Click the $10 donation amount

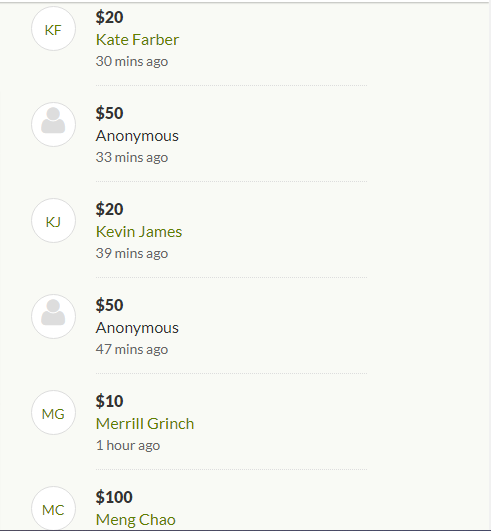click(x=109, y=401)
